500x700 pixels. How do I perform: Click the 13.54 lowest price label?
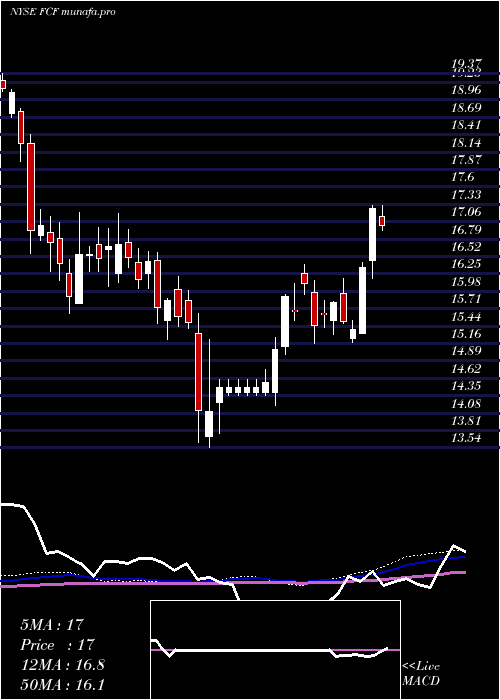[467, 438]
